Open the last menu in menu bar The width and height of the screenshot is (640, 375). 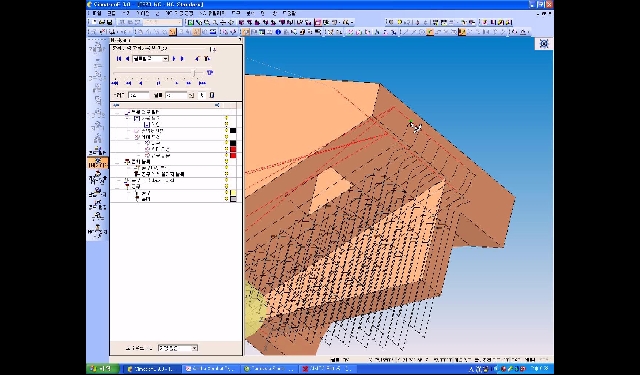pyautogui.click(x=289, y=13)
